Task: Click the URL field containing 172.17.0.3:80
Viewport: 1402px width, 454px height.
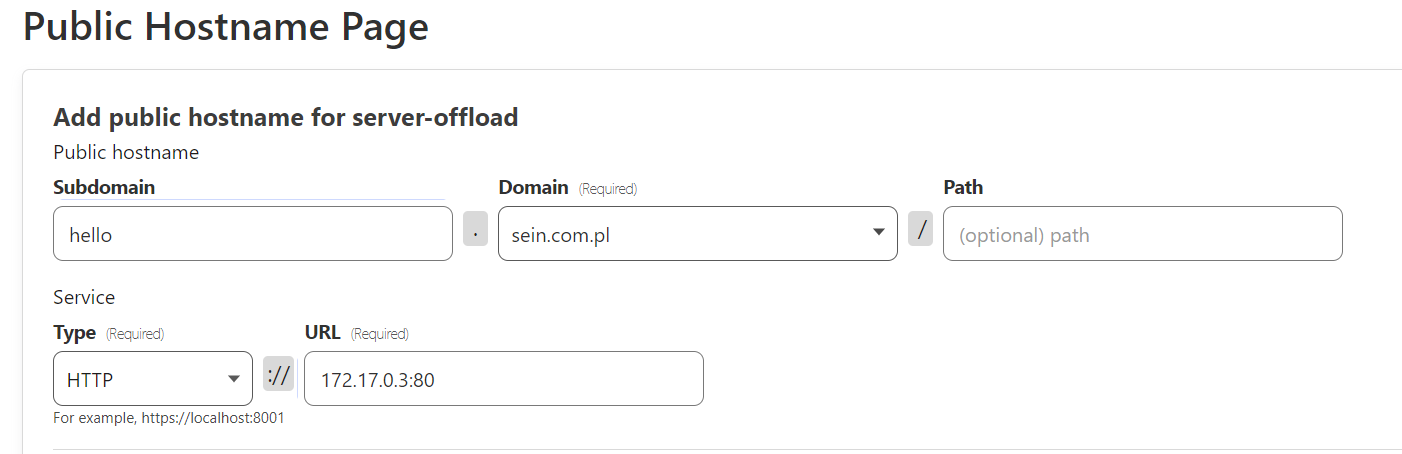Action: point(503,379)
